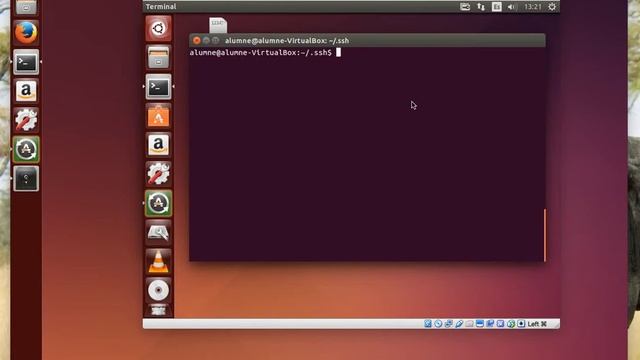
Task: Open System Settings in the VM launcher
Action: (x=158, y=174)
